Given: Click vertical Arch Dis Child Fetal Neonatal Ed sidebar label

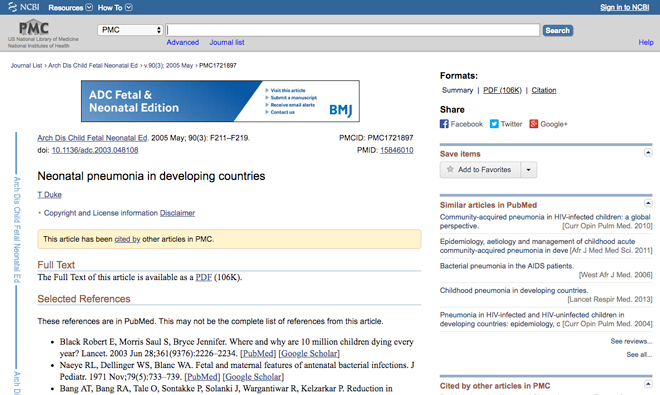Looking at the screenshot, I should click(17, 230).
